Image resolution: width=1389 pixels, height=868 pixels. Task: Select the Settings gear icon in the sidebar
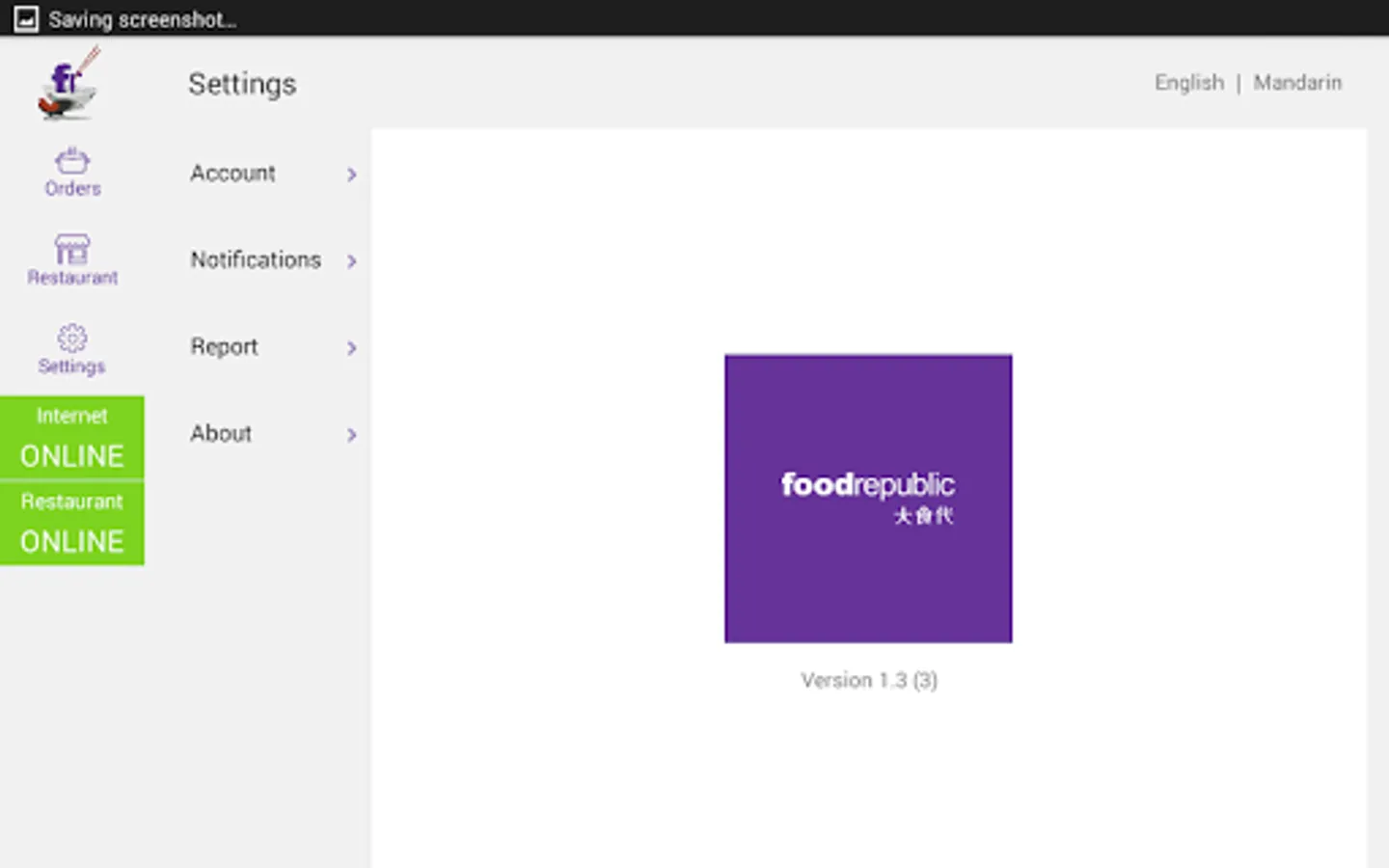(x=72, y=338)
